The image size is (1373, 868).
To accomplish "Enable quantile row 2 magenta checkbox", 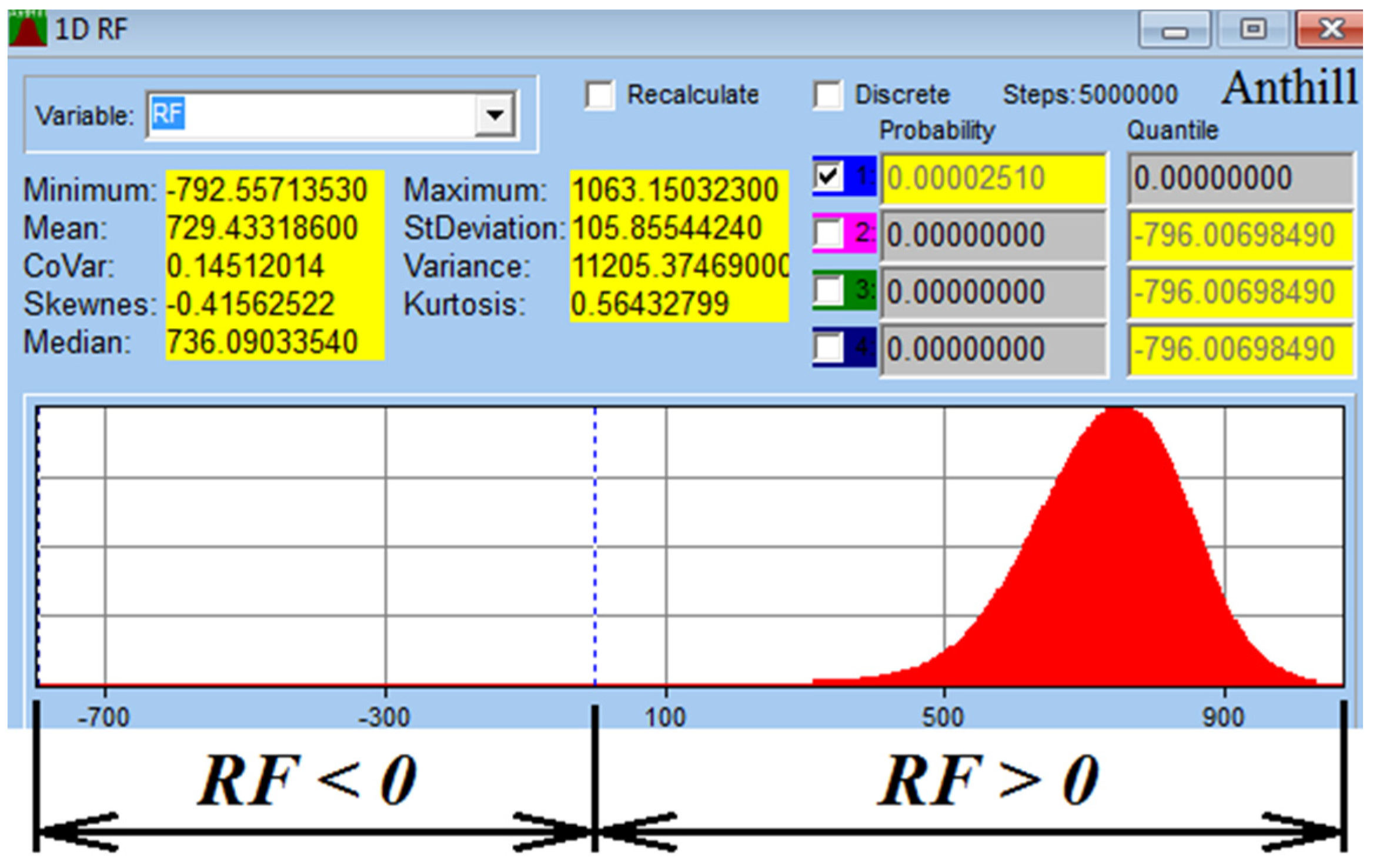I will tap(828, 233).
